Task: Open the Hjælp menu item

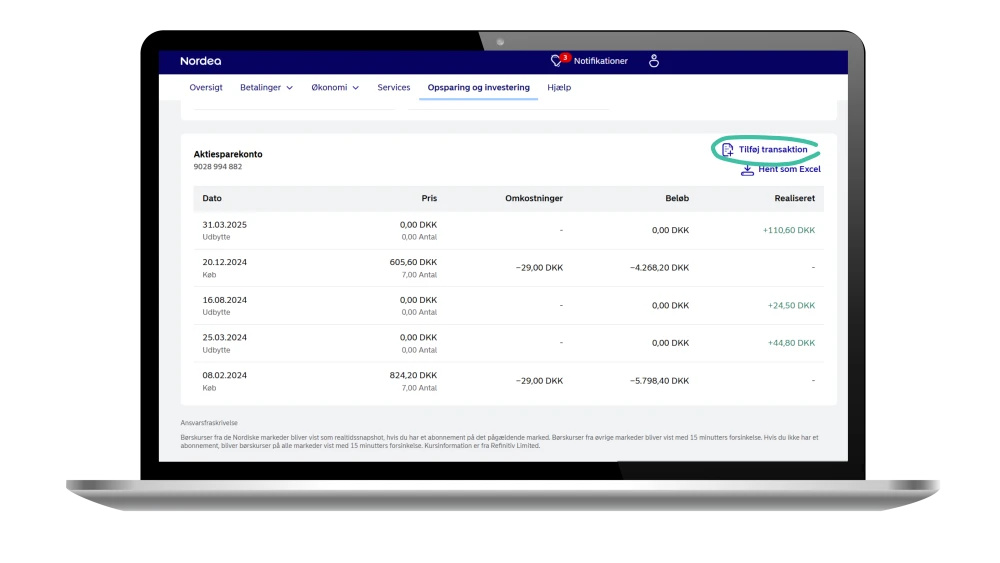Action: click(x=559, y=88)
